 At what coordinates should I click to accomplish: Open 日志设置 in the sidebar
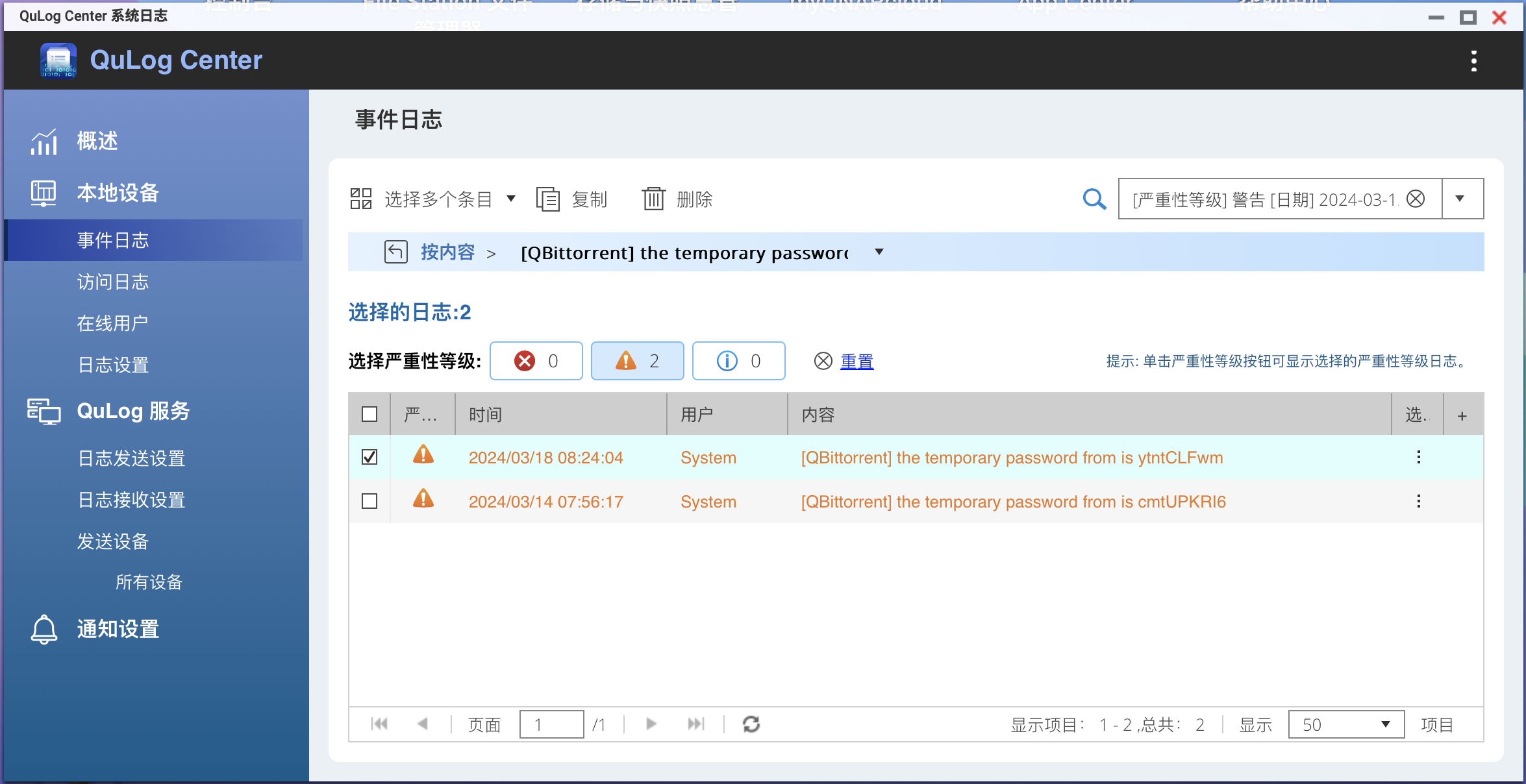[x=113, y=365]
